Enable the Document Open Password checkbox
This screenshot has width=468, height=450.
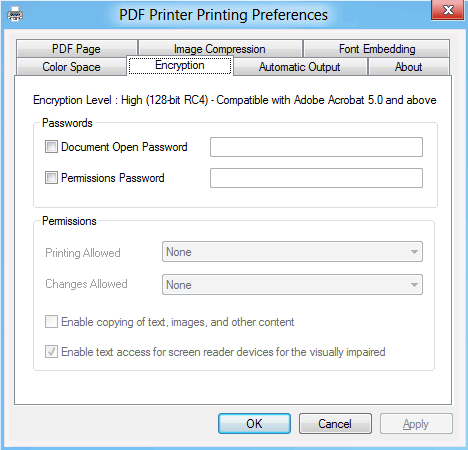point(51,147)
